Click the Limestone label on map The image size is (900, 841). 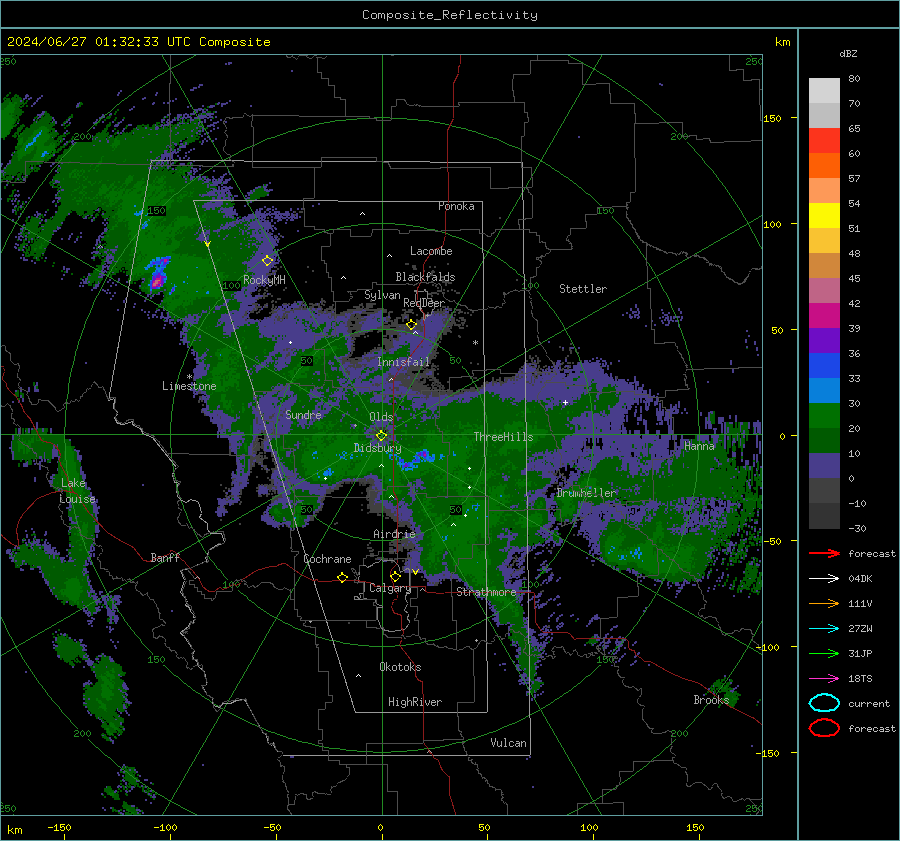click(189, 386)
